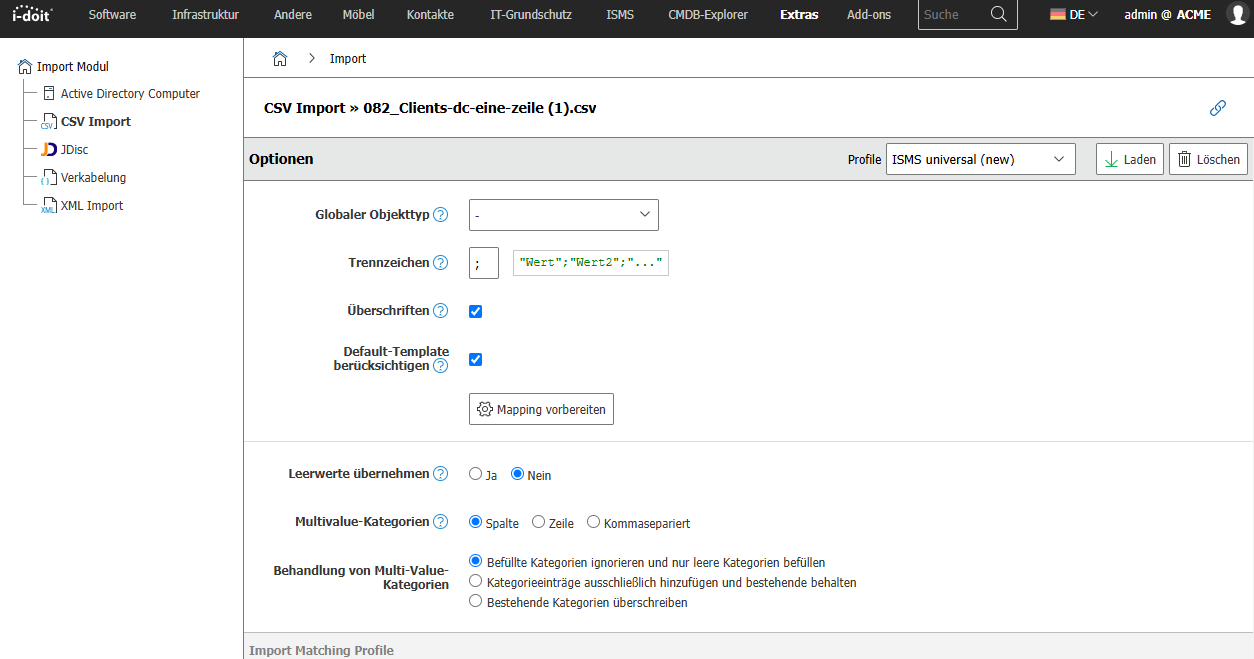Toggle the Überschriften checkbox

coord(476,311)
